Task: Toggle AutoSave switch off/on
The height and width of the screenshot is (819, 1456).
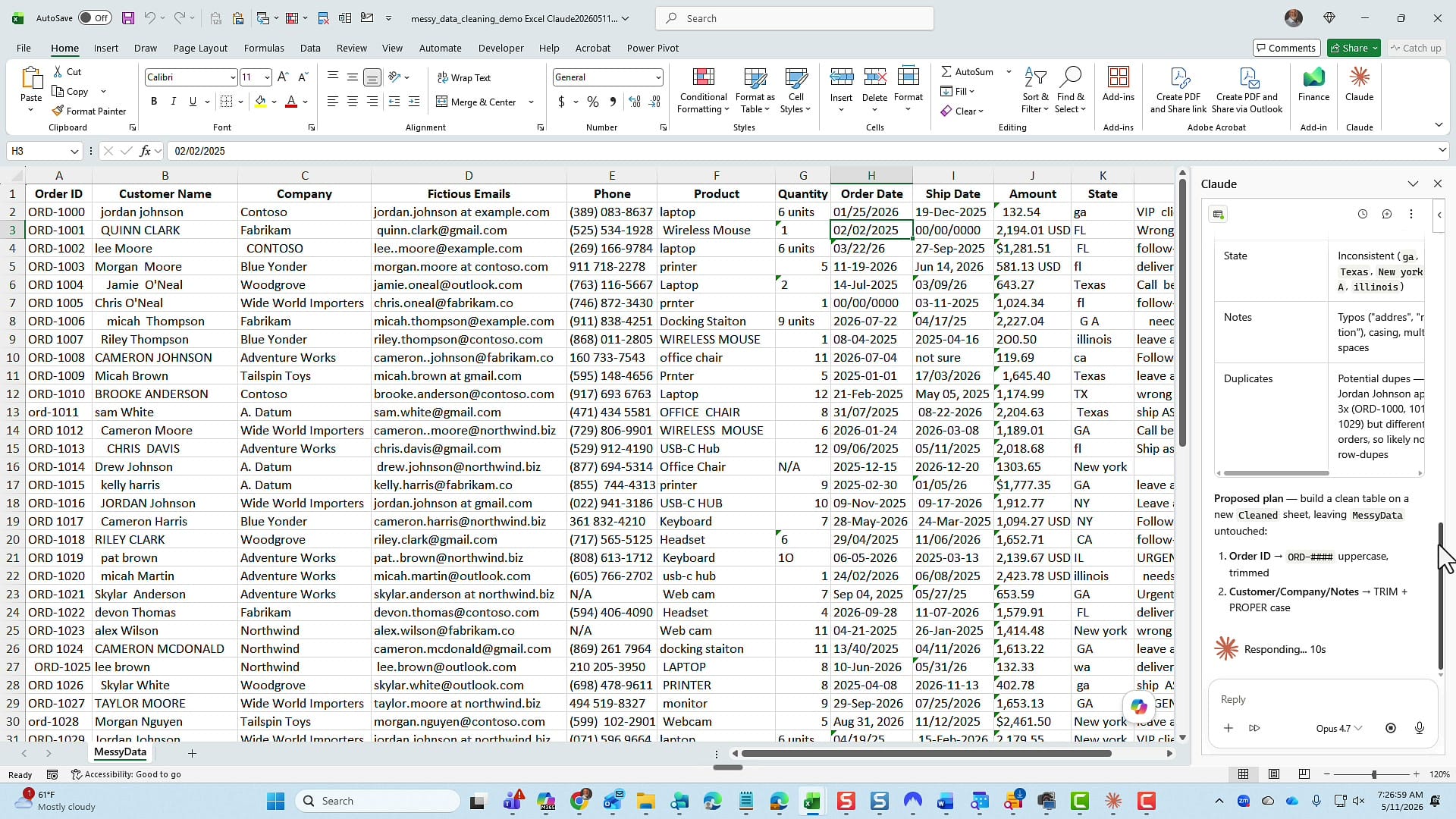Action: pyautogui.click(x=95, y=18)
